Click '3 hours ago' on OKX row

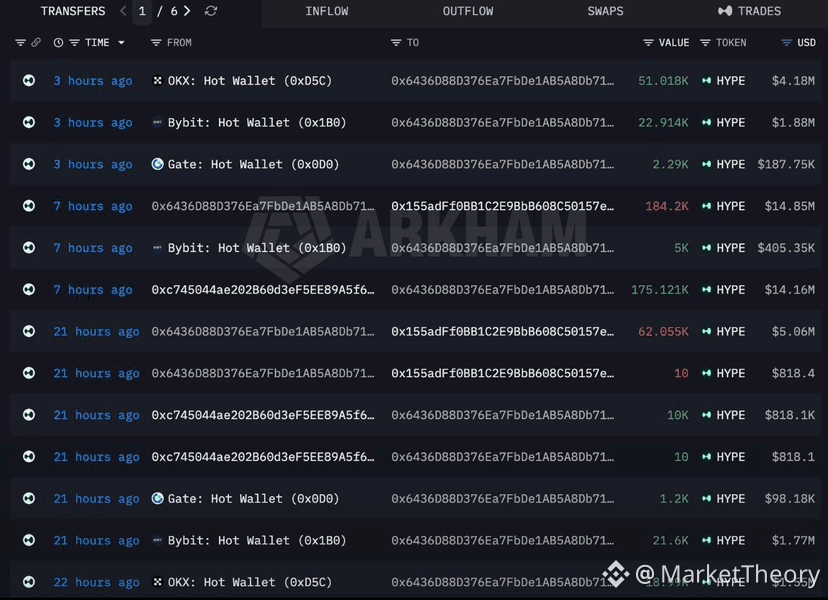coord(93,81)
